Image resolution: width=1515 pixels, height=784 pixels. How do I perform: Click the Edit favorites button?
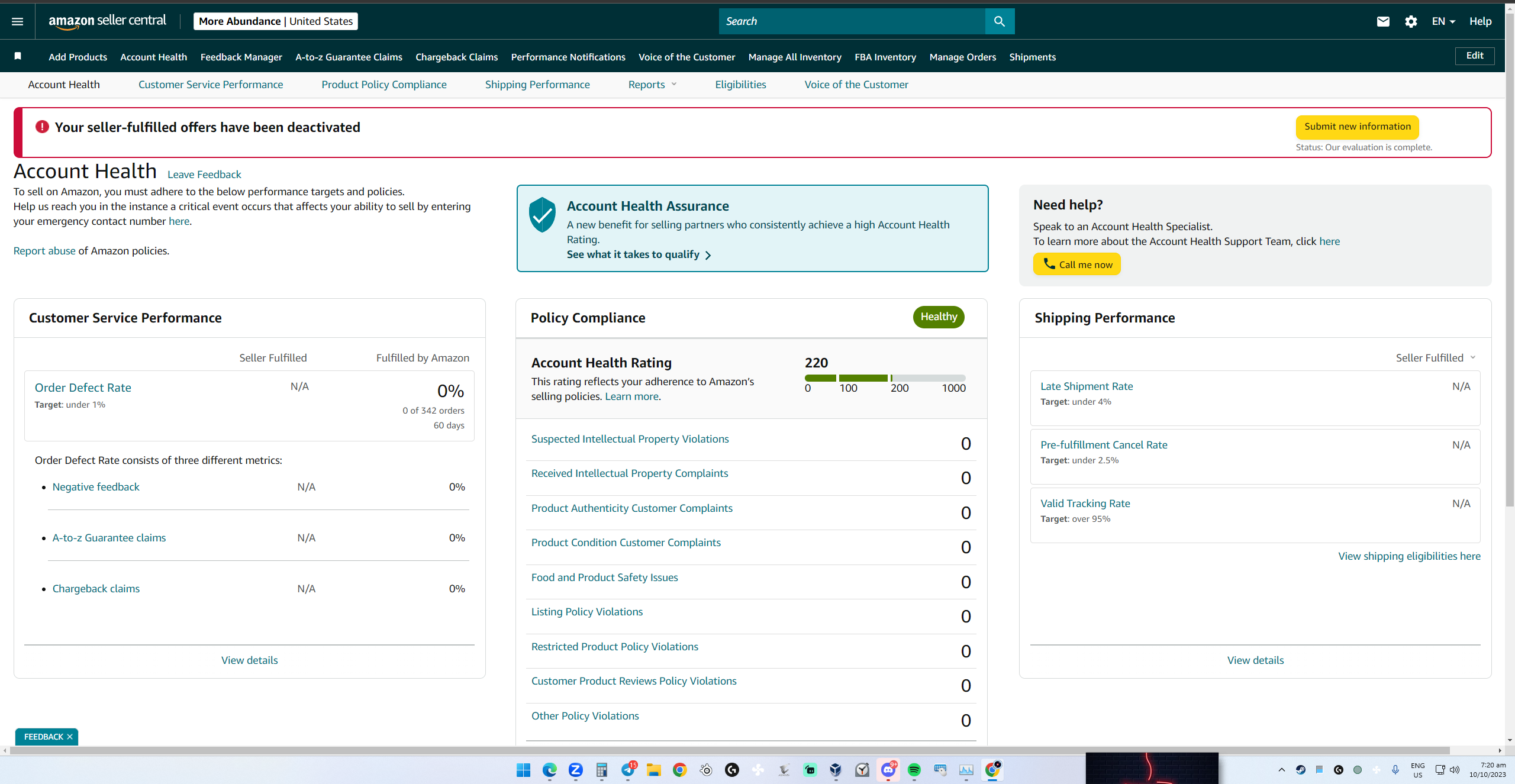pos(1475,56)
